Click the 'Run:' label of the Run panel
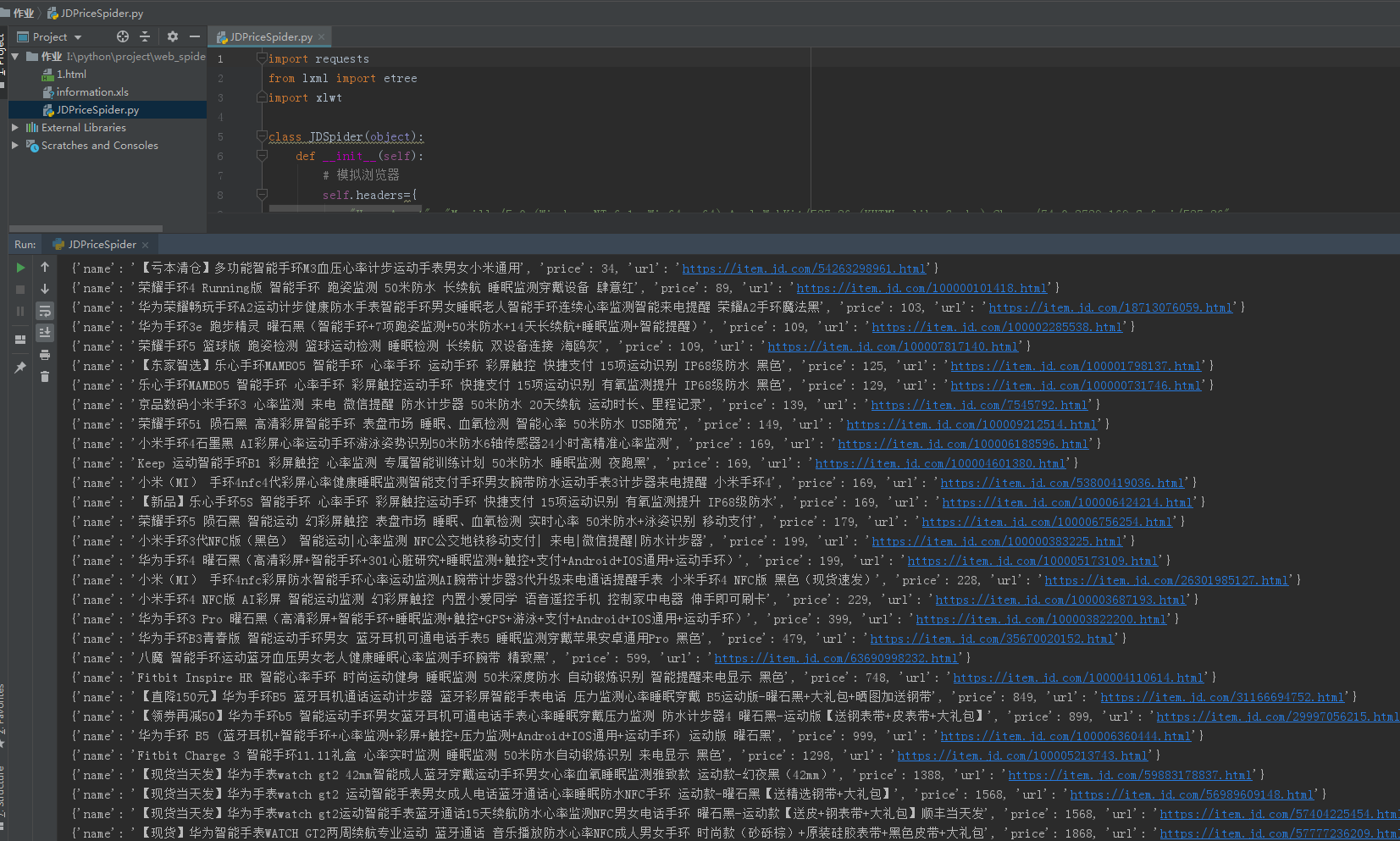 25,244
